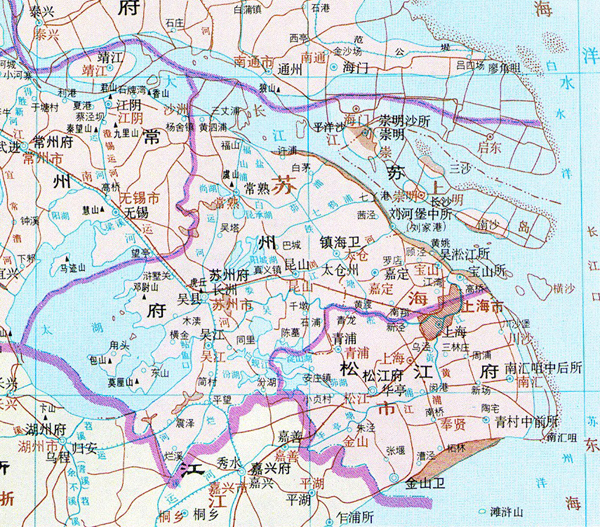Select the 虞山 mountain triangle symbol
Viewport: 600px width, 527px height.
[232, 184]
